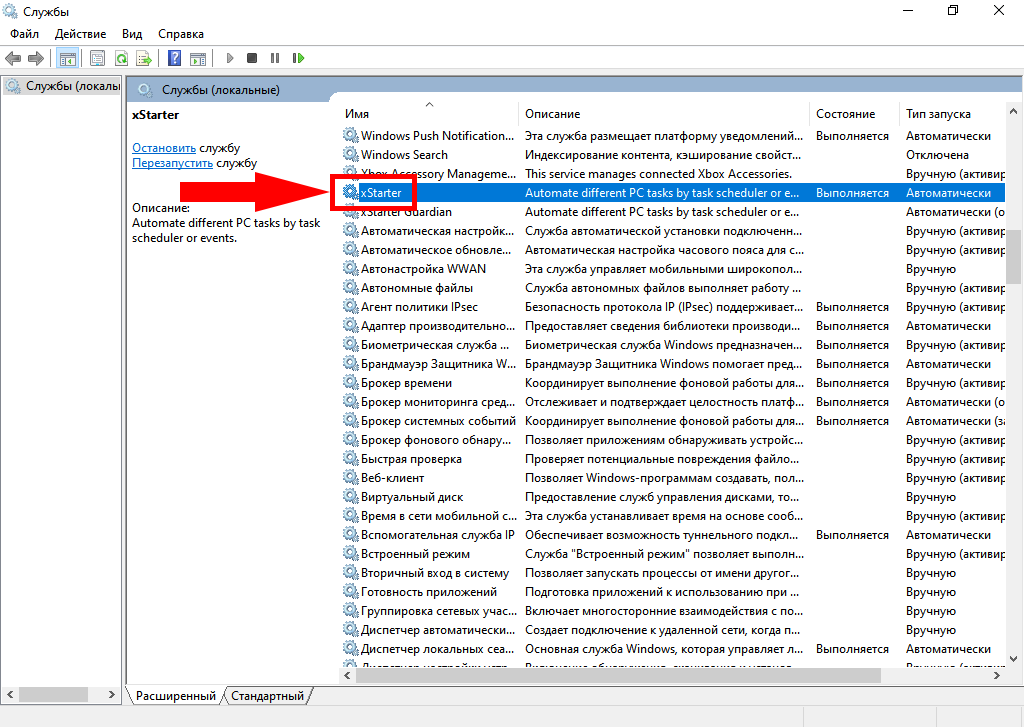Viewport: 1024px width, 727px height.
Task: Click the green Refresh toolbar icon
Action: tap(121, 59)
